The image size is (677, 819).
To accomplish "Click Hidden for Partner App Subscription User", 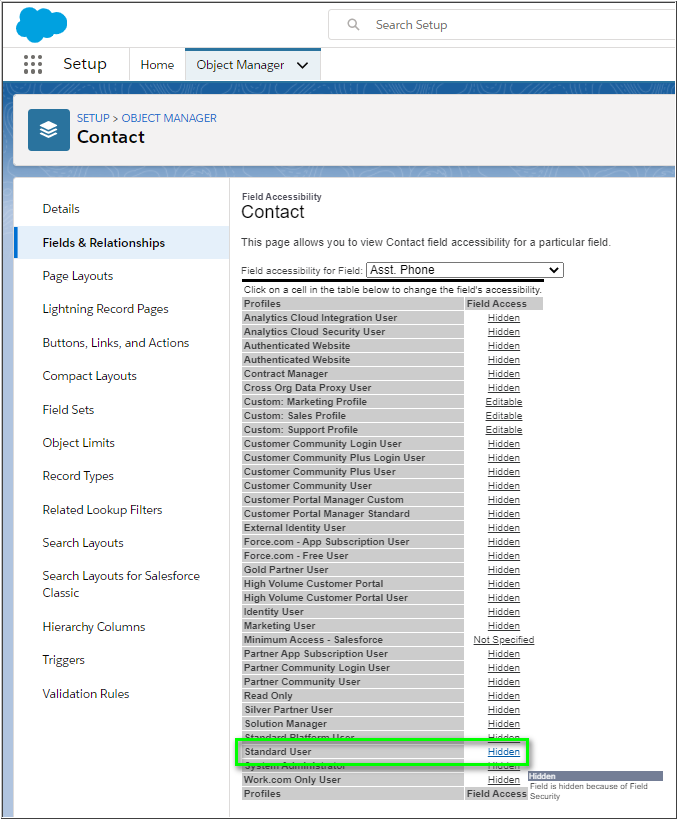I will [x=504, y=654].
